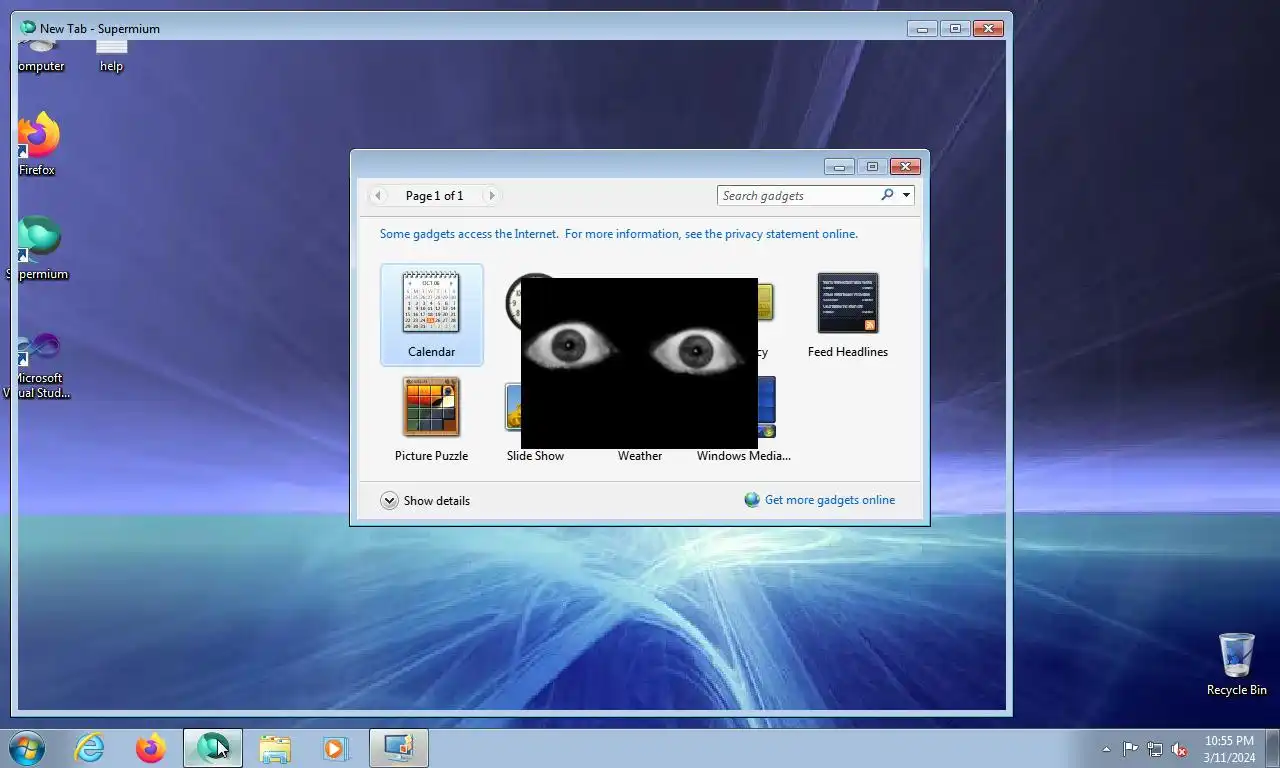The image size is (1280, 768).
Task: Click the network tray icon
Action: tap(1155, 749)
